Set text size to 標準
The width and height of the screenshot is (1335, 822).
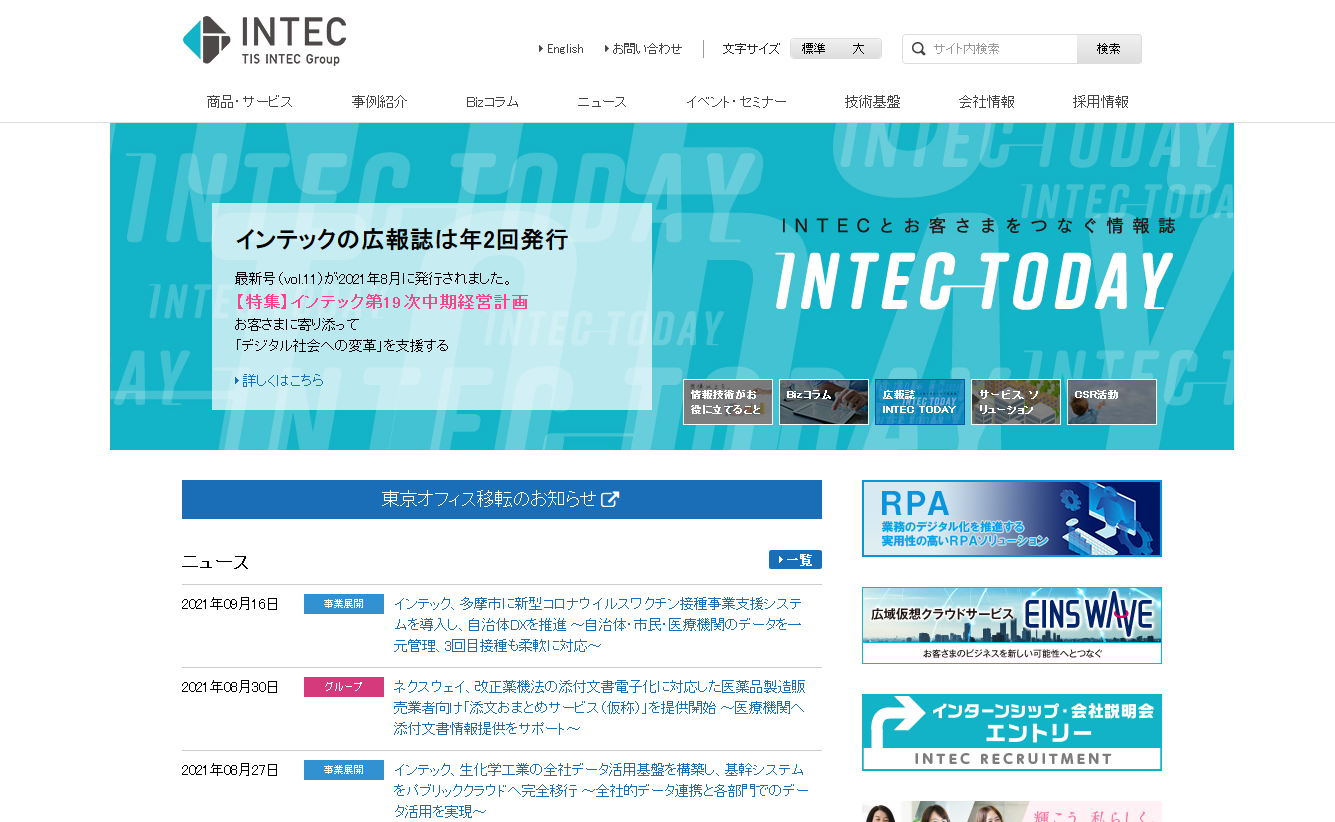pyautogui.click(x=813, y=49)
